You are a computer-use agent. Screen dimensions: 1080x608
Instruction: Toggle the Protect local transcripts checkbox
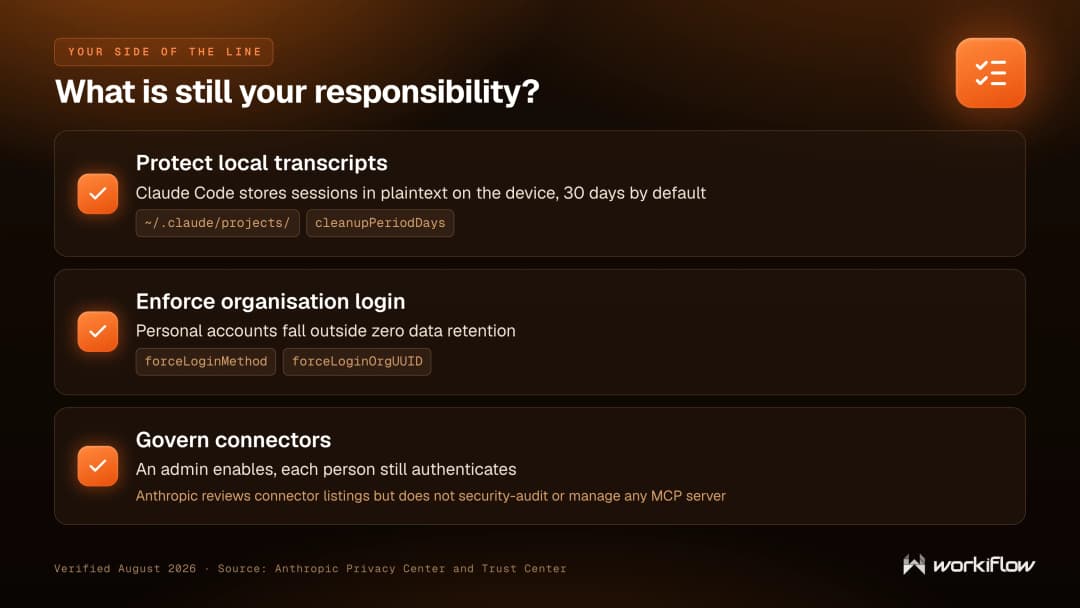pos(98,193)
